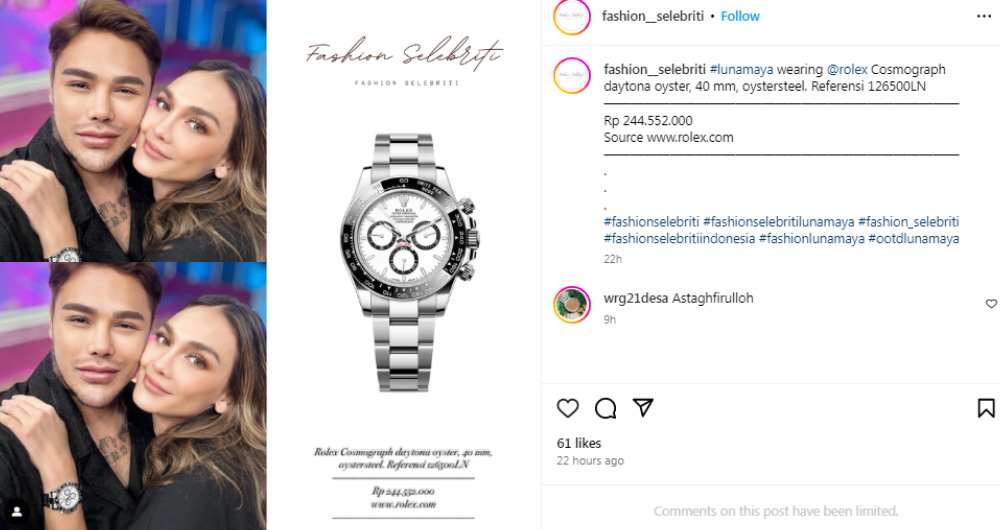View wrg21desa's profile avatar
The image size is (1000, 530).
click(x=572, y=305)
